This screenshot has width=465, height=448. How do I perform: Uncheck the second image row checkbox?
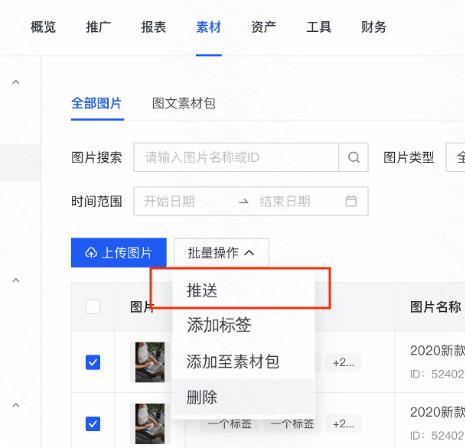click(93, 424)
